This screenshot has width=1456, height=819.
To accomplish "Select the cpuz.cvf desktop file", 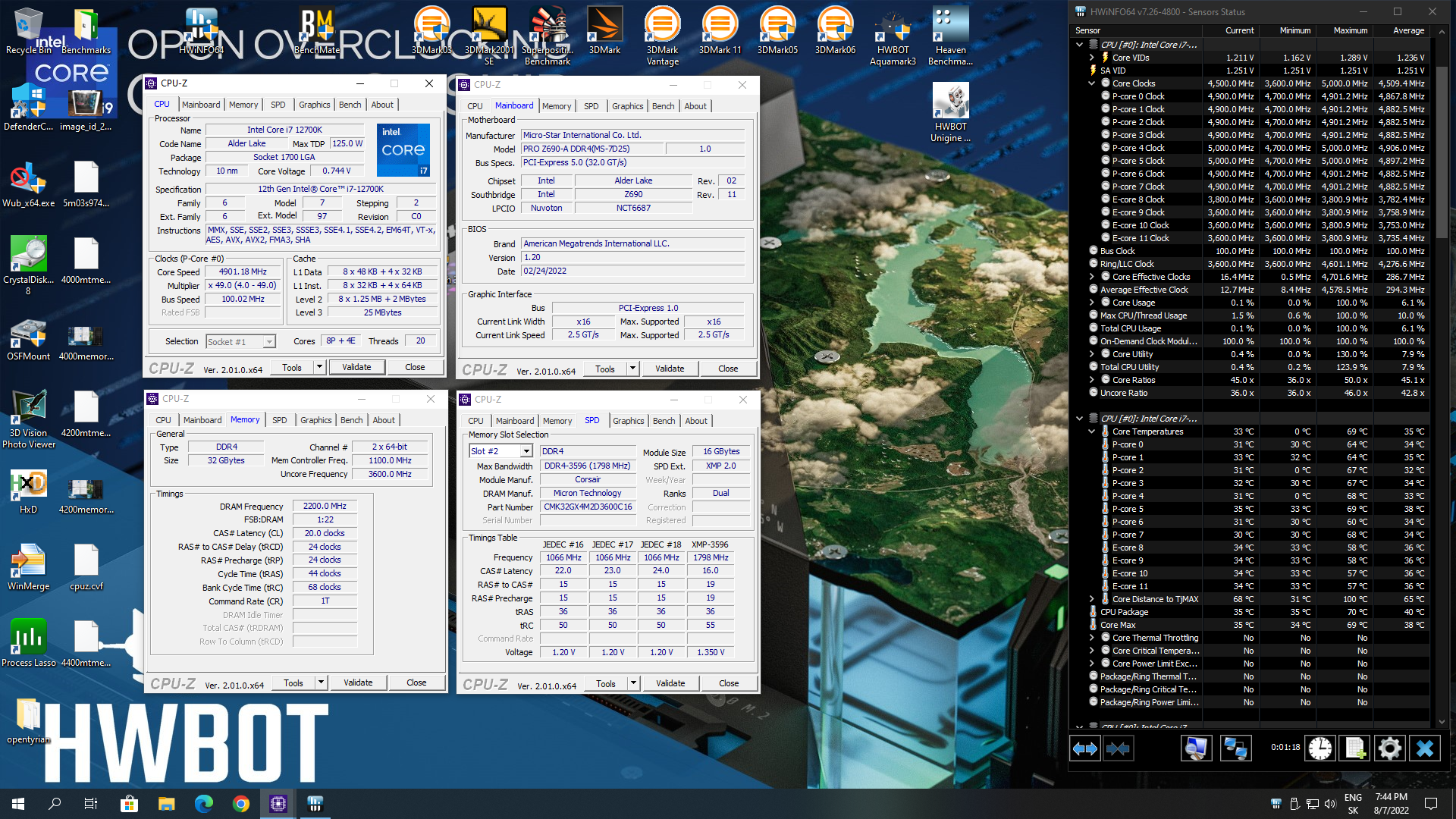I will [x=86, y=567].
